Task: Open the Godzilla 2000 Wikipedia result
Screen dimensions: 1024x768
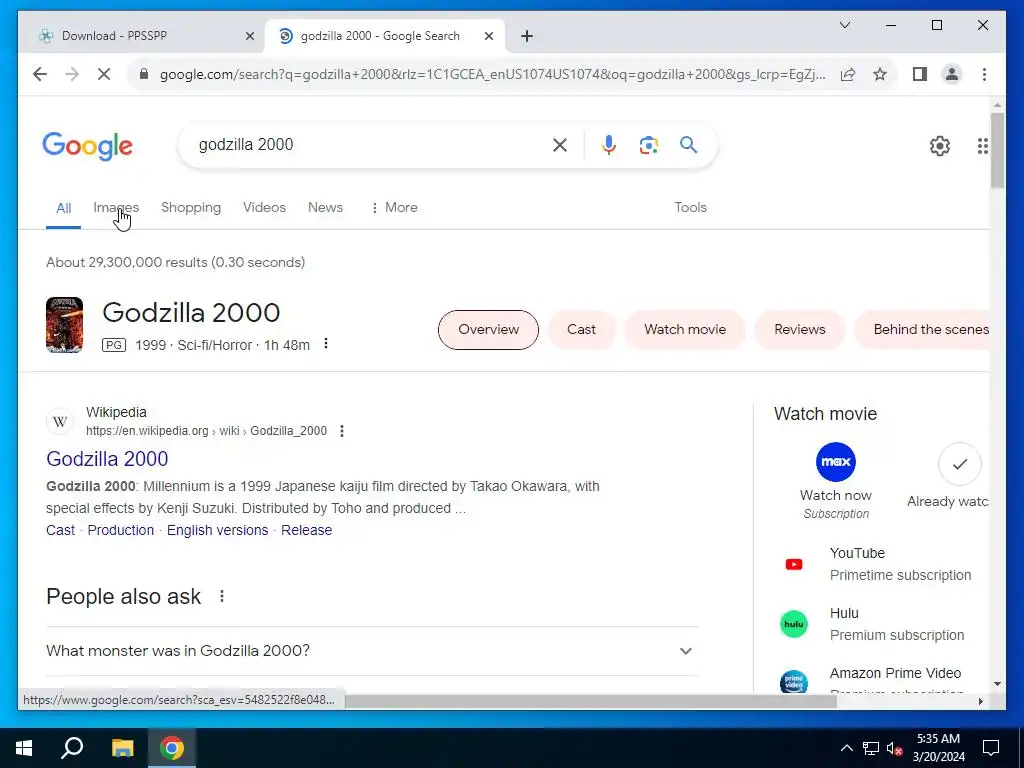Action: [107, 459]
